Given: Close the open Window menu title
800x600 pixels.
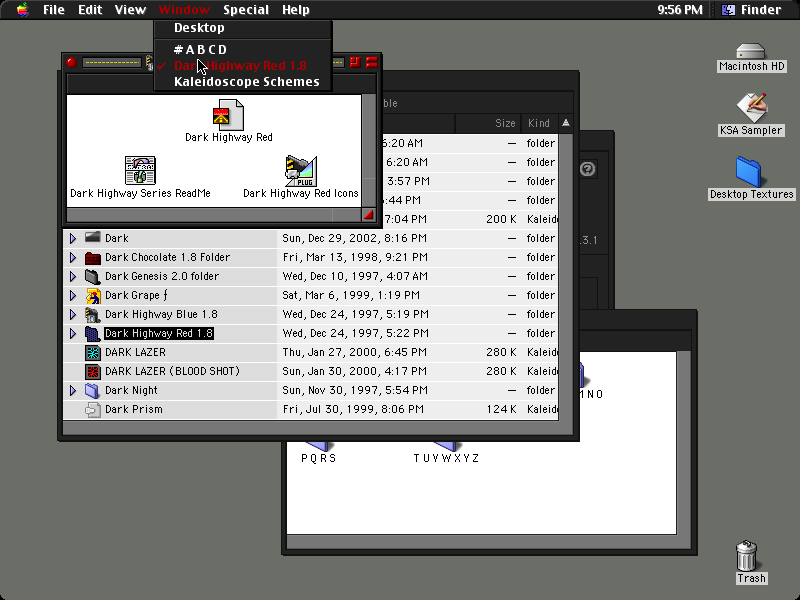Looking at the screenshot, I should click(x=184, y=10).
